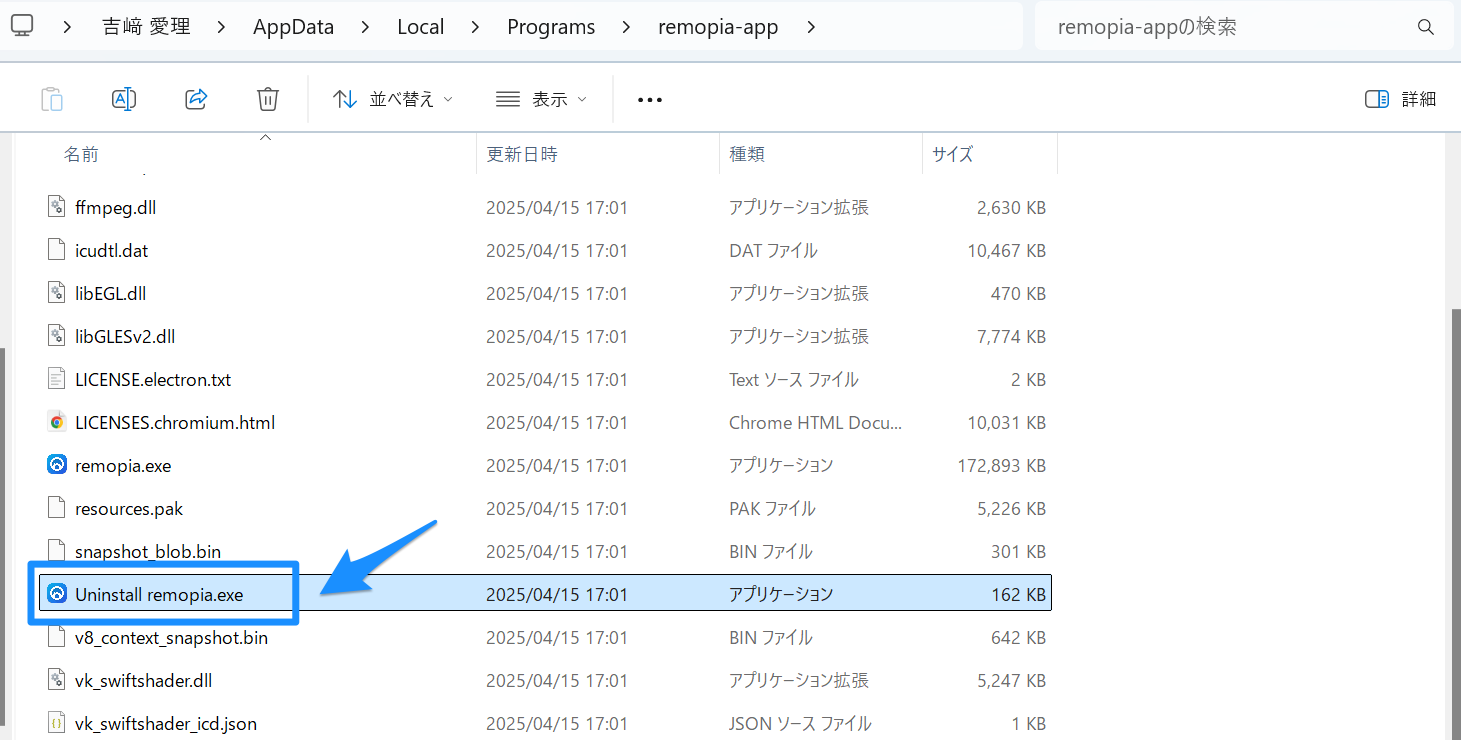Sort by the 名前 column header
The image size is (1461, 740).
click(x=81, y=154)
